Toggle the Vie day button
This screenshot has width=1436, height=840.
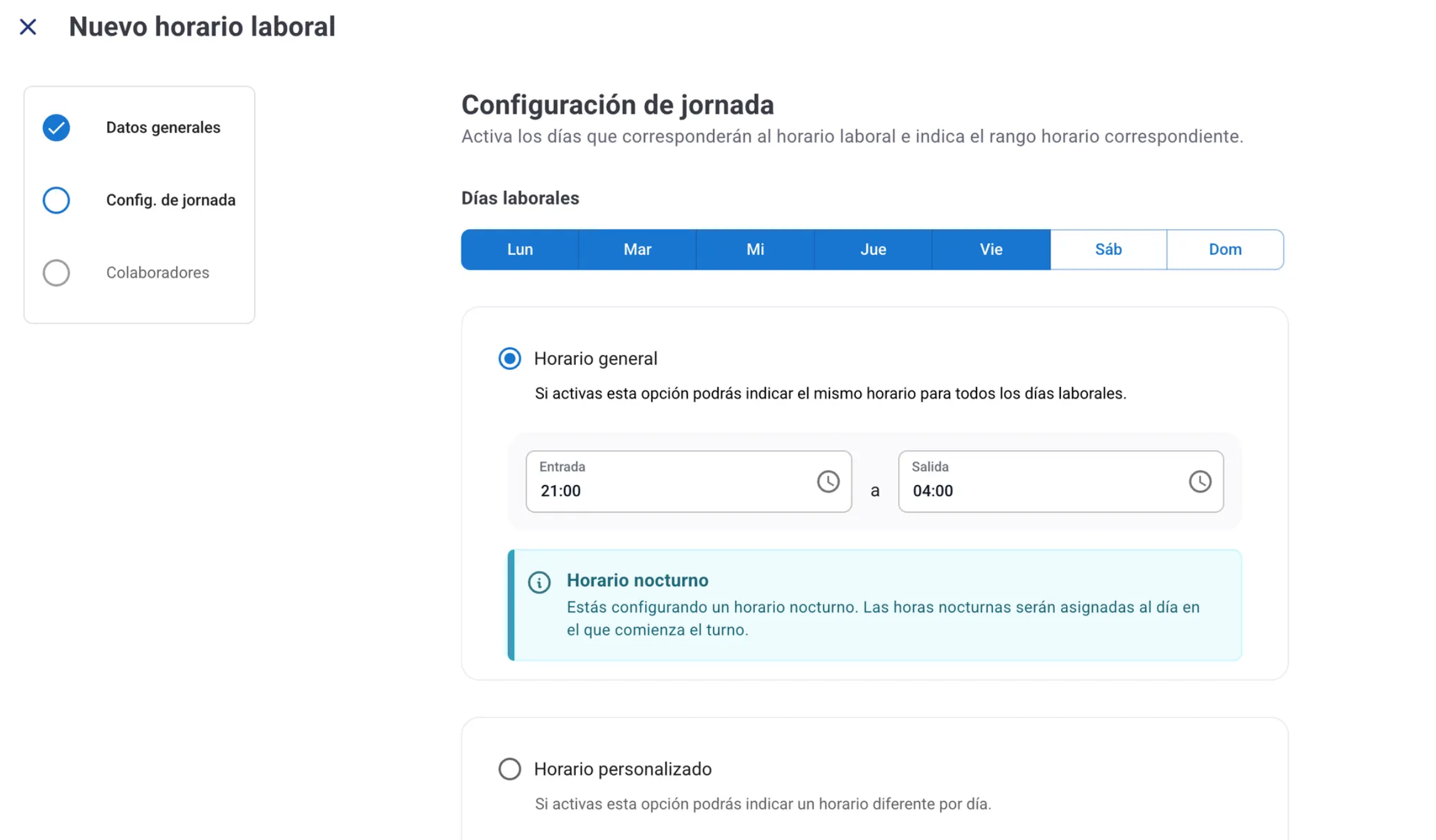(991, 250)
